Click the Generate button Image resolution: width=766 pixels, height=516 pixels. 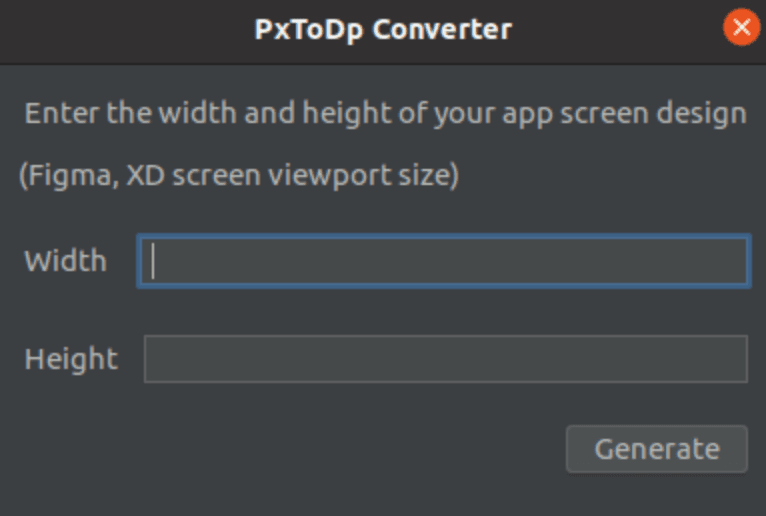click(x=657, y=449)
